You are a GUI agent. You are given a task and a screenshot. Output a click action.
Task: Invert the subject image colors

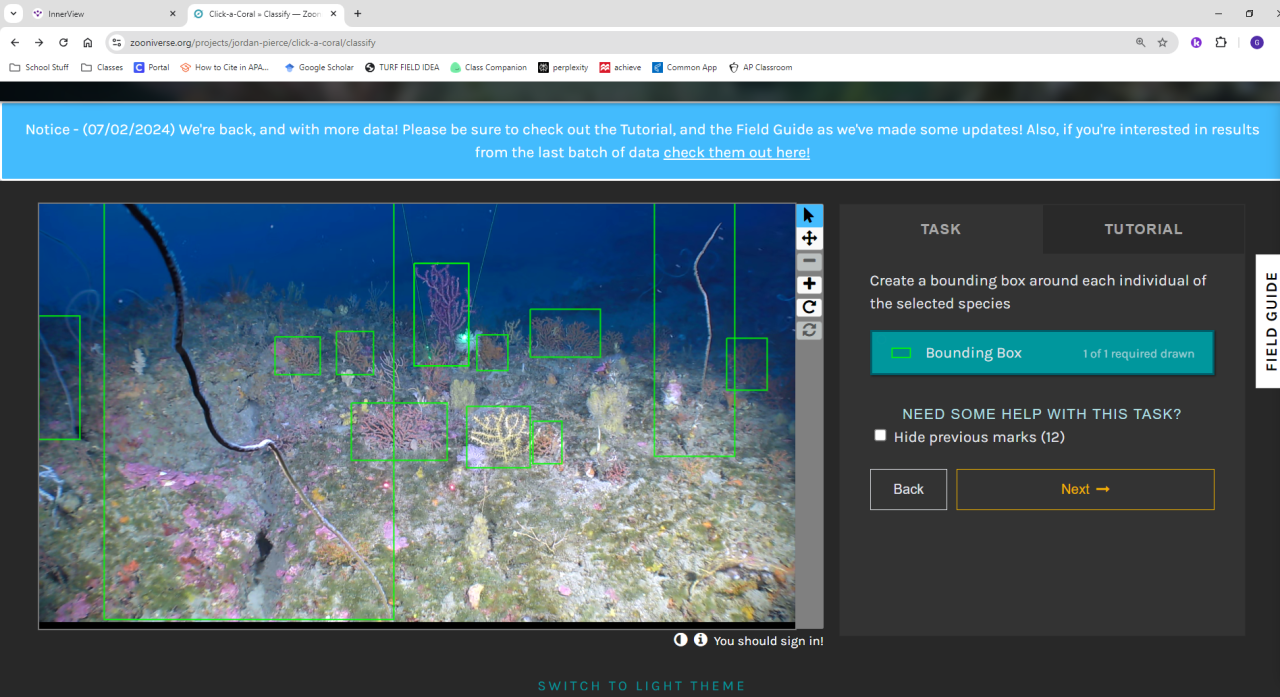click(681, 640)
